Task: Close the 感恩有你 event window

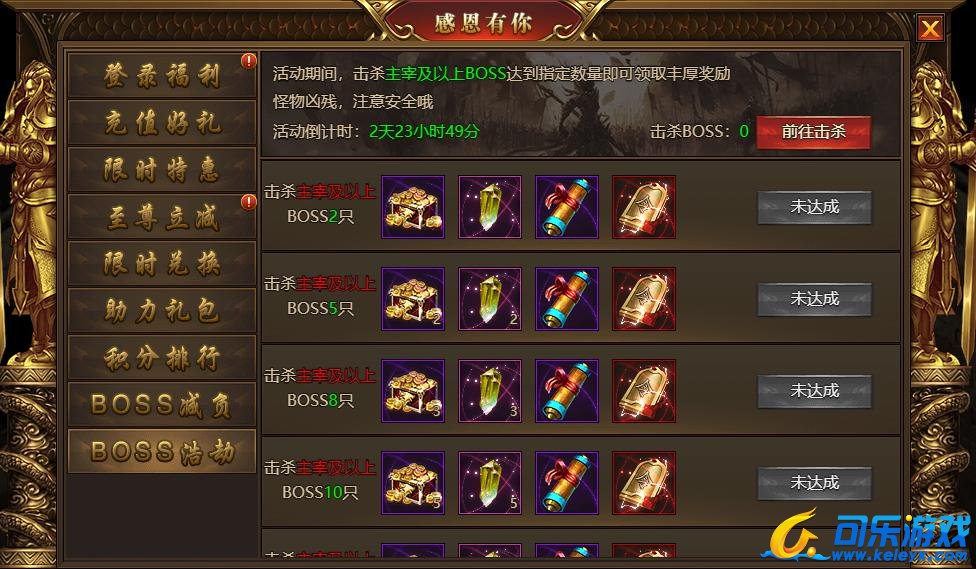Action: tap(930, 28)
